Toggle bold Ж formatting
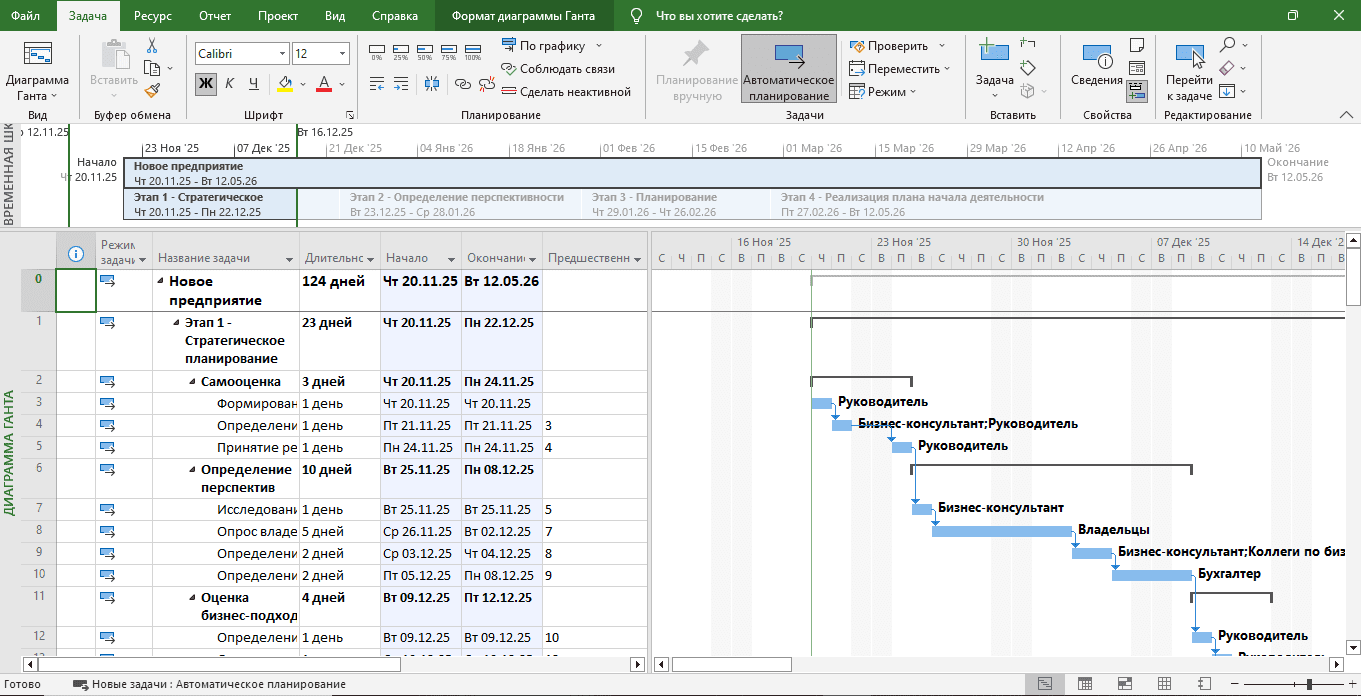 (205, 83)
